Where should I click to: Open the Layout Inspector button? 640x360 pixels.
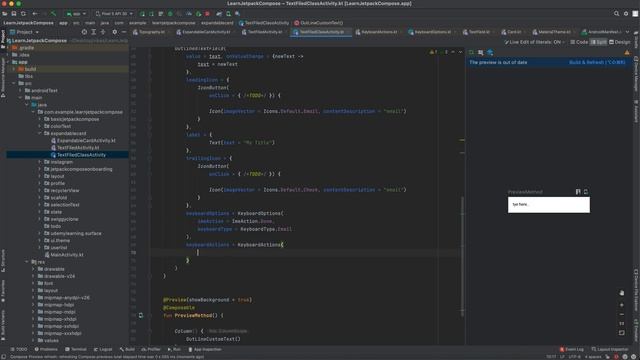coord(610,349)
